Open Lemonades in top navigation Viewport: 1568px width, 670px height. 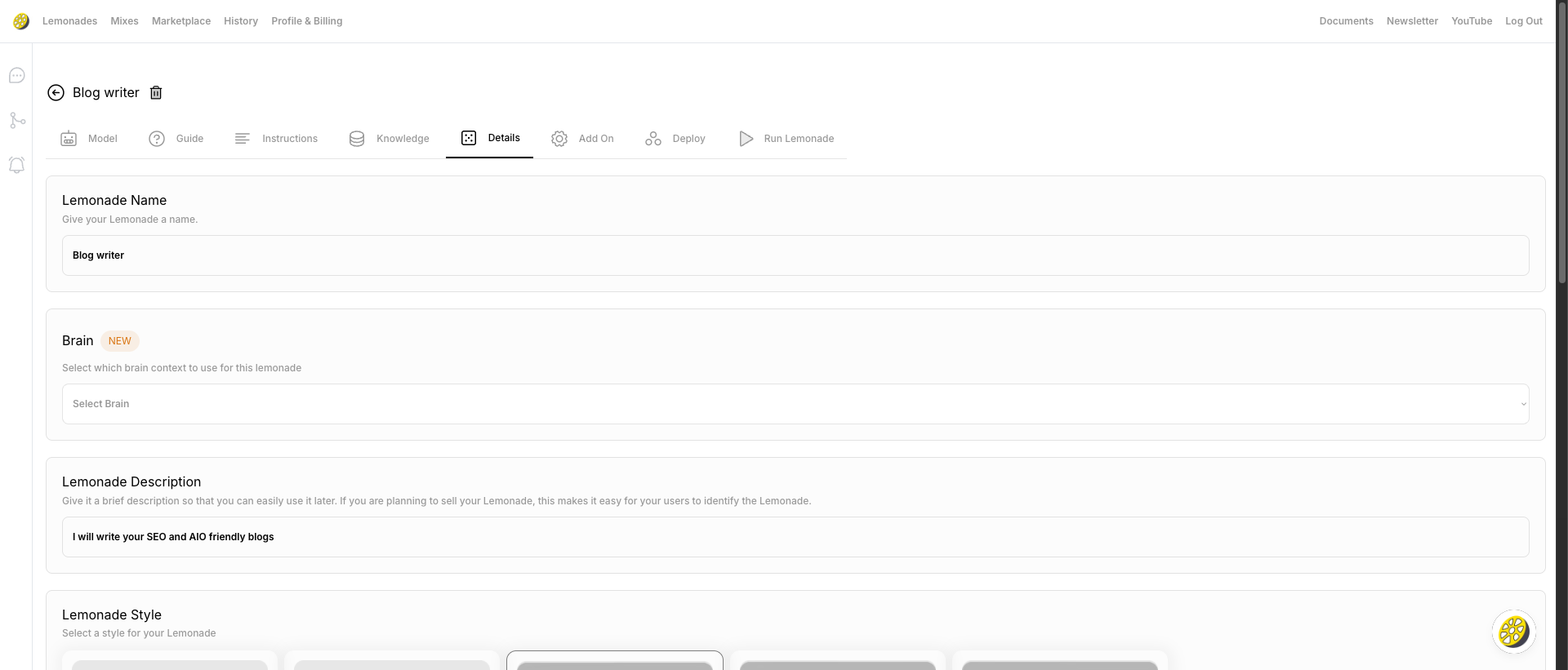coord(69,21)
